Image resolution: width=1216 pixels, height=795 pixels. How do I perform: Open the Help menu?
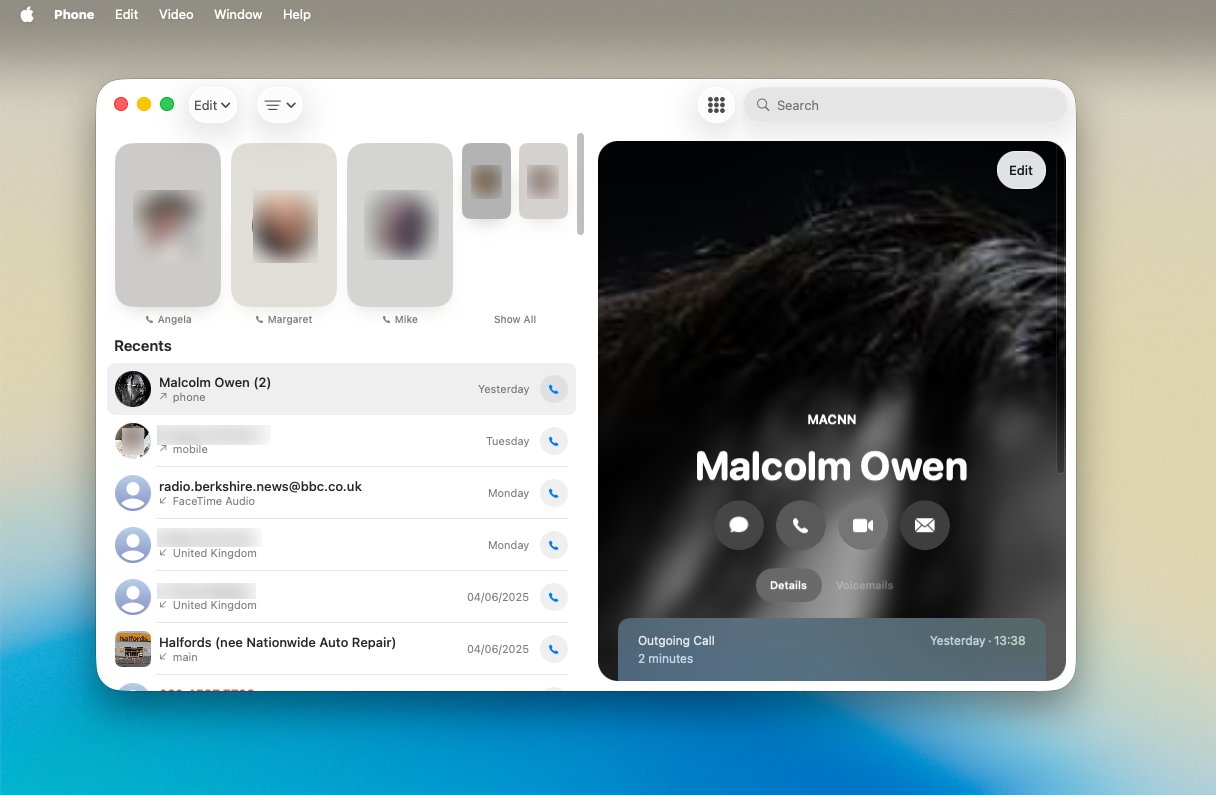point(297,14)
